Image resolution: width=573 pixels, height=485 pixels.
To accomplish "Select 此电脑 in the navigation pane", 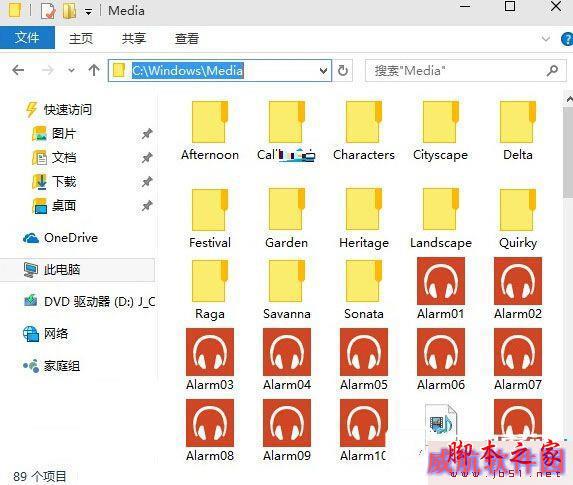I will pos(77,270).
